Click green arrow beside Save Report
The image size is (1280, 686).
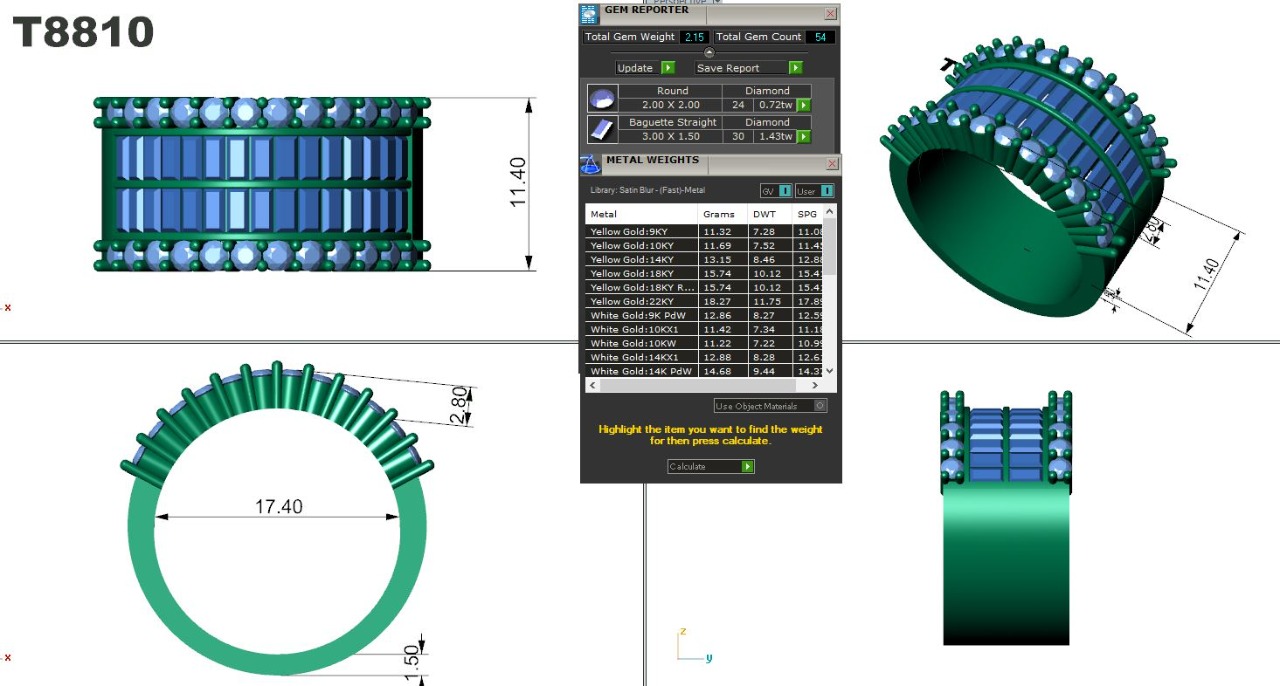tap(795, 68)
